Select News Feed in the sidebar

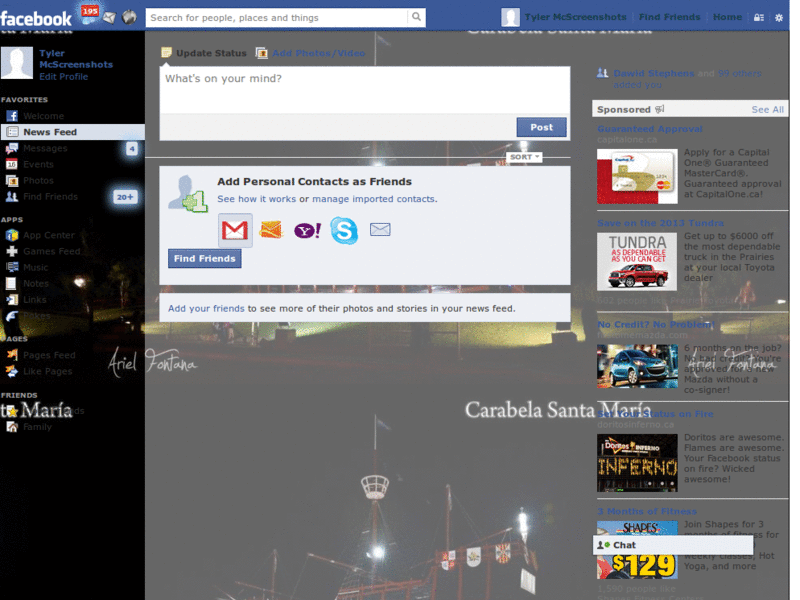tap(73, 132)
